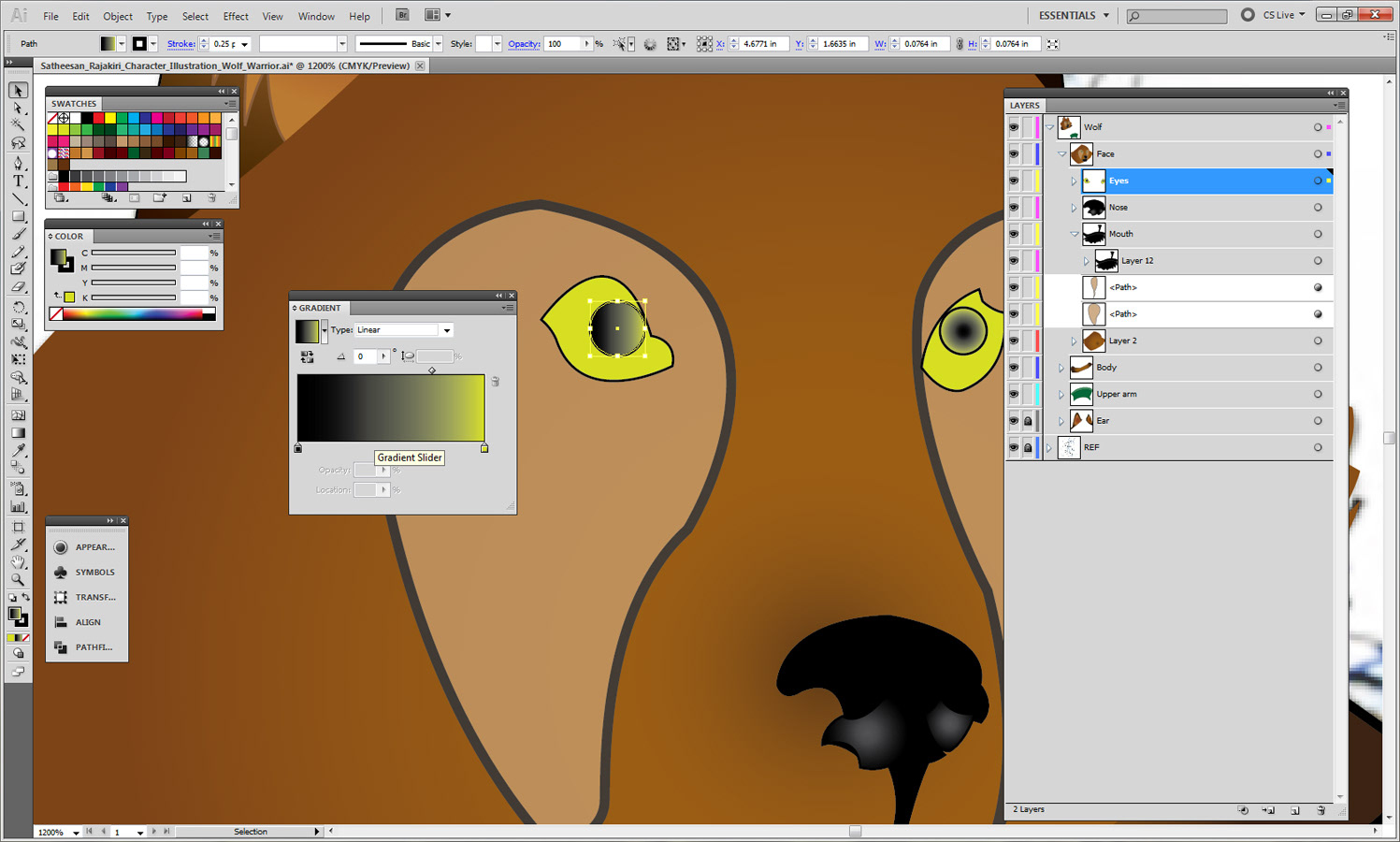This screenshot has width=1400, height=842.
Task: Click the black gradient stop on slider
Action: point(298,448)
